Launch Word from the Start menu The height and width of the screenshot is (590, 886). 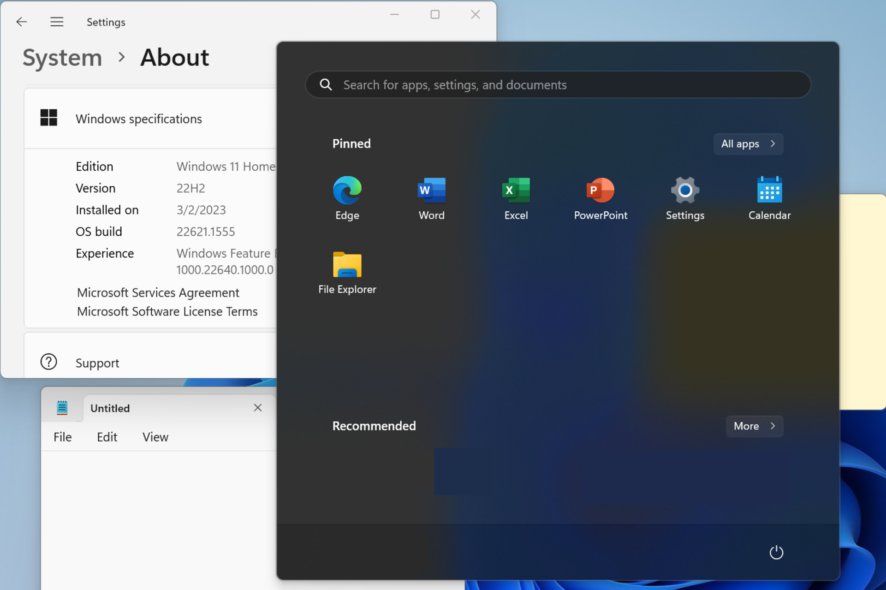(x=432, y=198)
